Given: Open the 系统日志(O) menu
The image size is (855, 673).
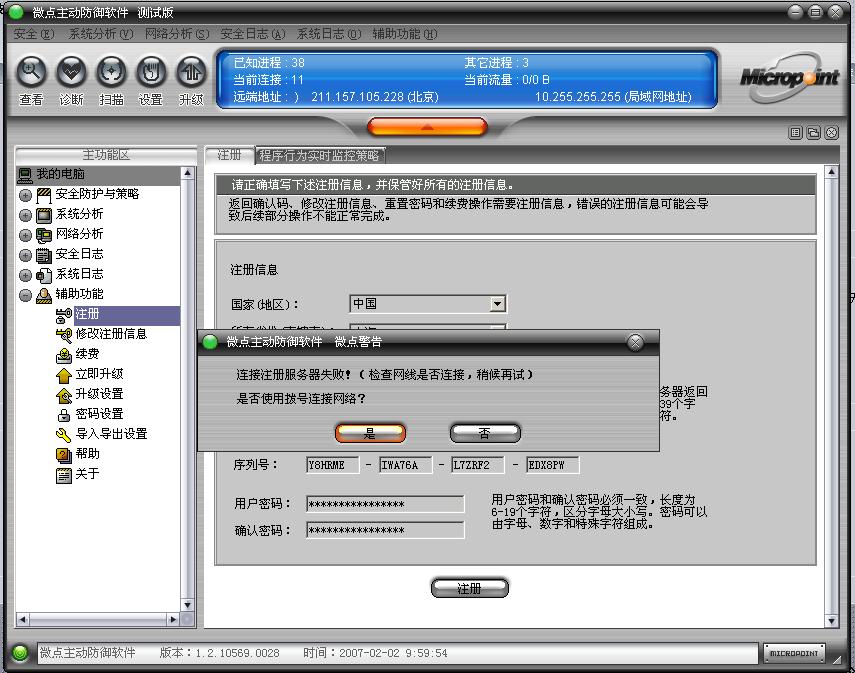Looking at the screenshot, I should [x=329, y=34].
